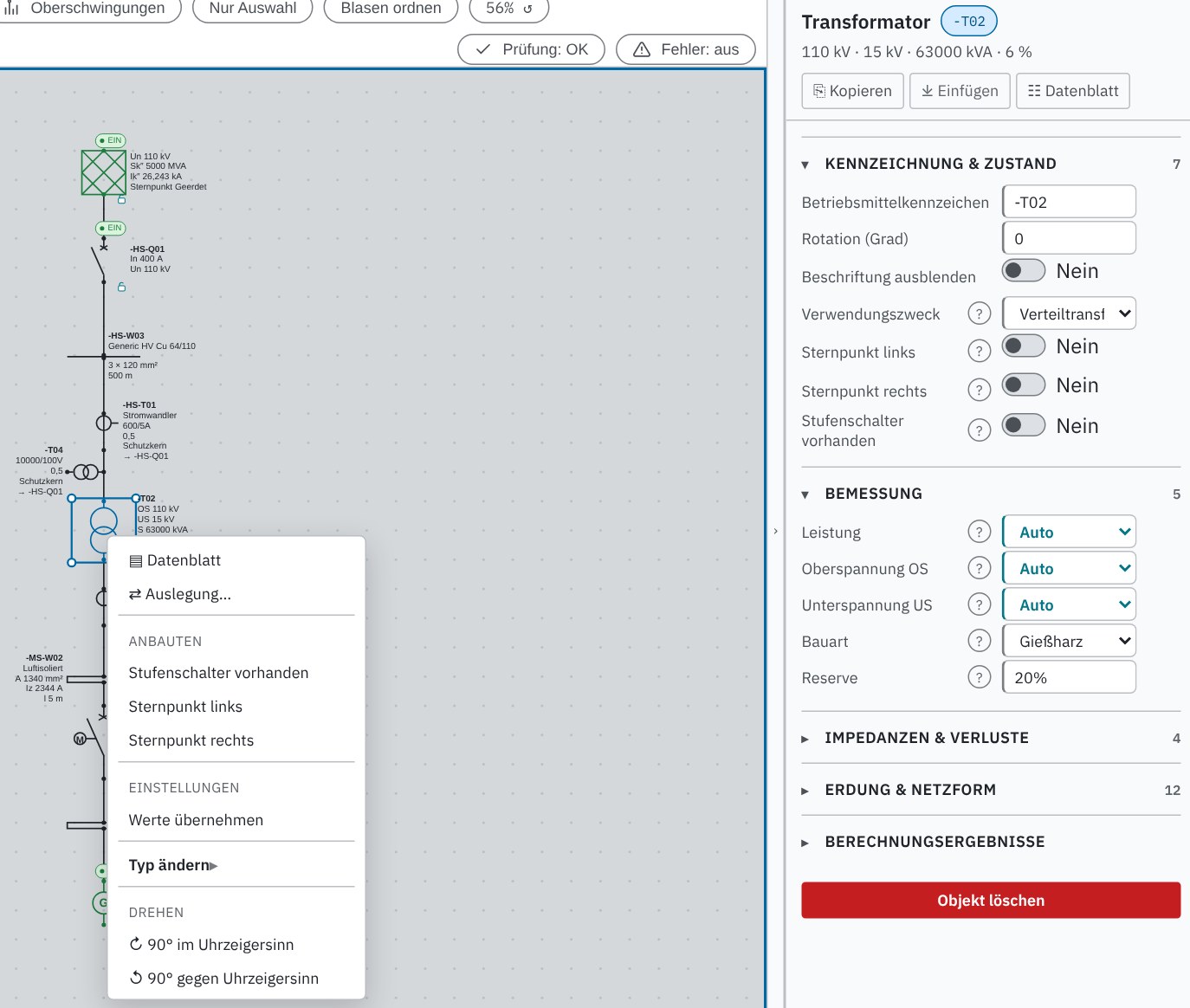The height and width of the screenshot is (1008, 1190).
Task: Click the help icon beside Sternpunkt rechts
Action: point(979,390)
